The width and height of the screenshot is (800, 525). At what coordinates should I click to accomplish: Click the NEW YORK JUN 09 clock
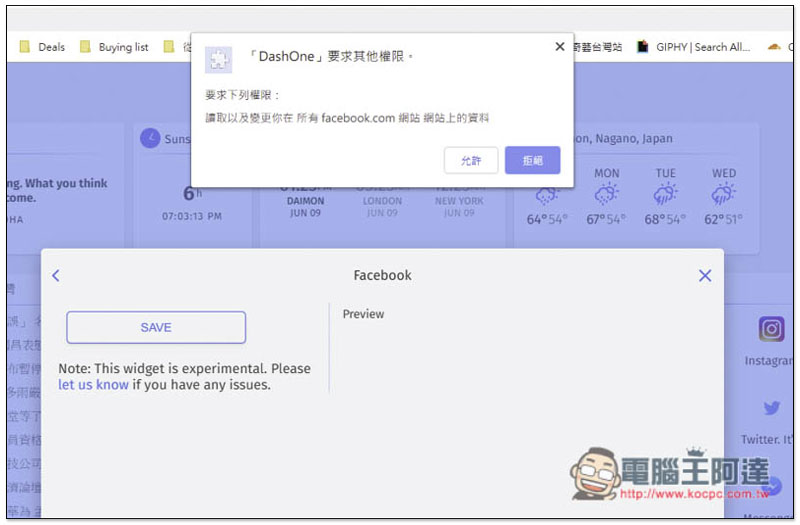pos(459,207)
